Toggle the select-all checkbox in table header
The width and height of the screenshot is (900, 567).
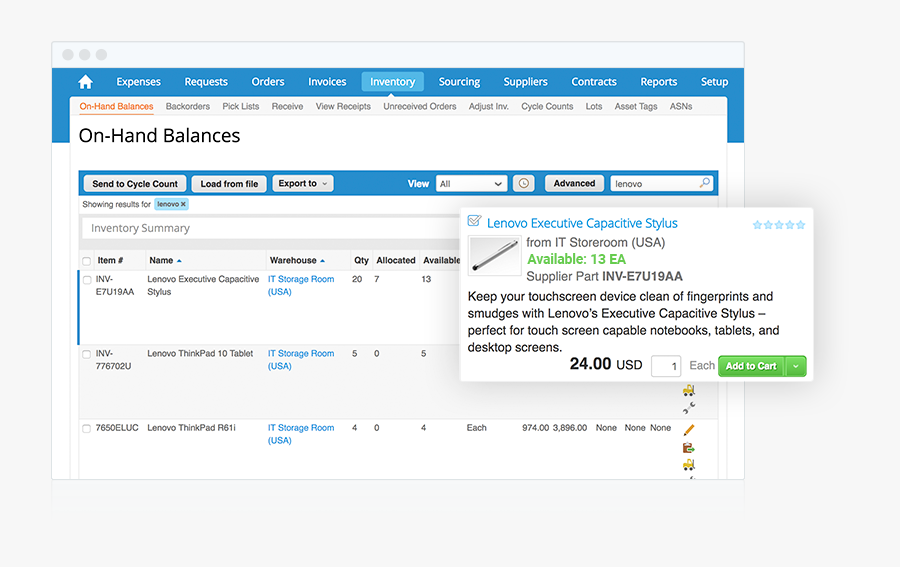tap(87, 261)
